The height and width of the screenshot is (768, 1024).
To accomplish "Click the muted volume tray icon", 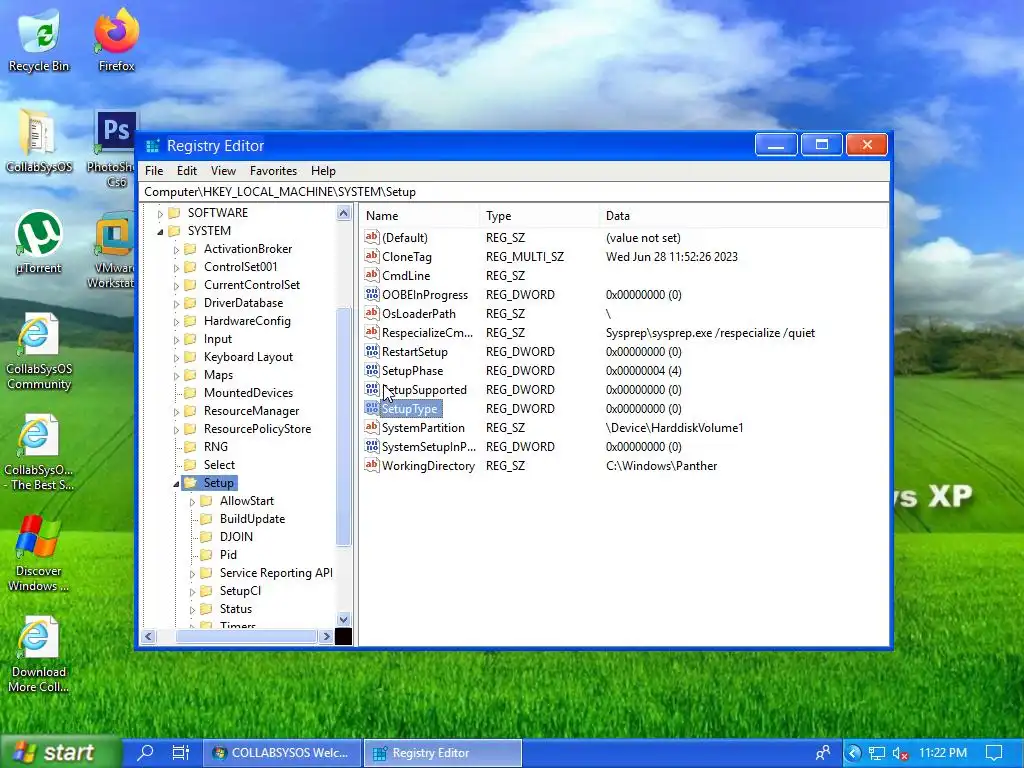I will [900, 754].
